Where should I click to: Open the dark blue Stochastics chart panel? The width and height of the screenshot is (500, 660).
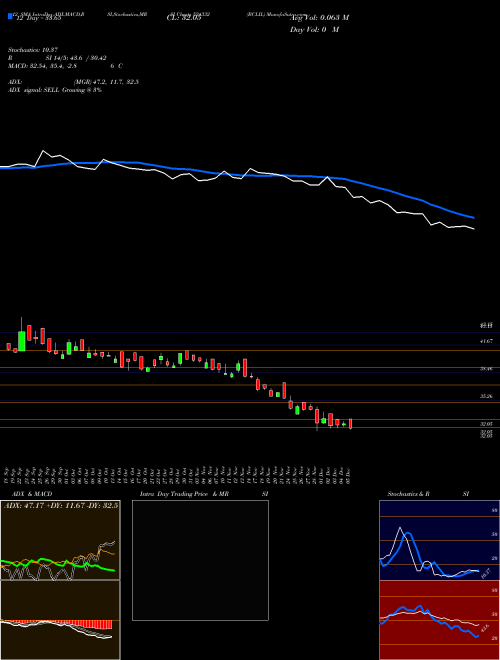coord(439,540)
